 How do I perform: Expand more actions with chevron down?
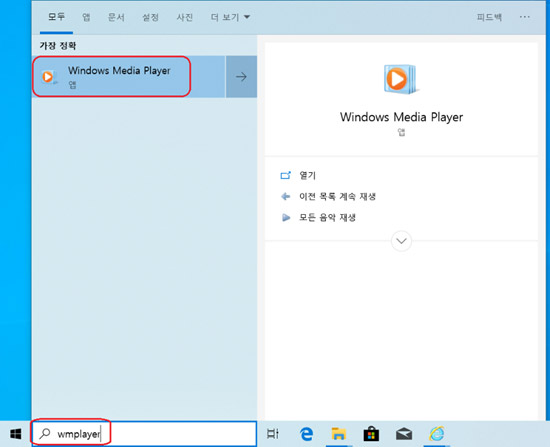pyautogui.click(x=401, y=241)
